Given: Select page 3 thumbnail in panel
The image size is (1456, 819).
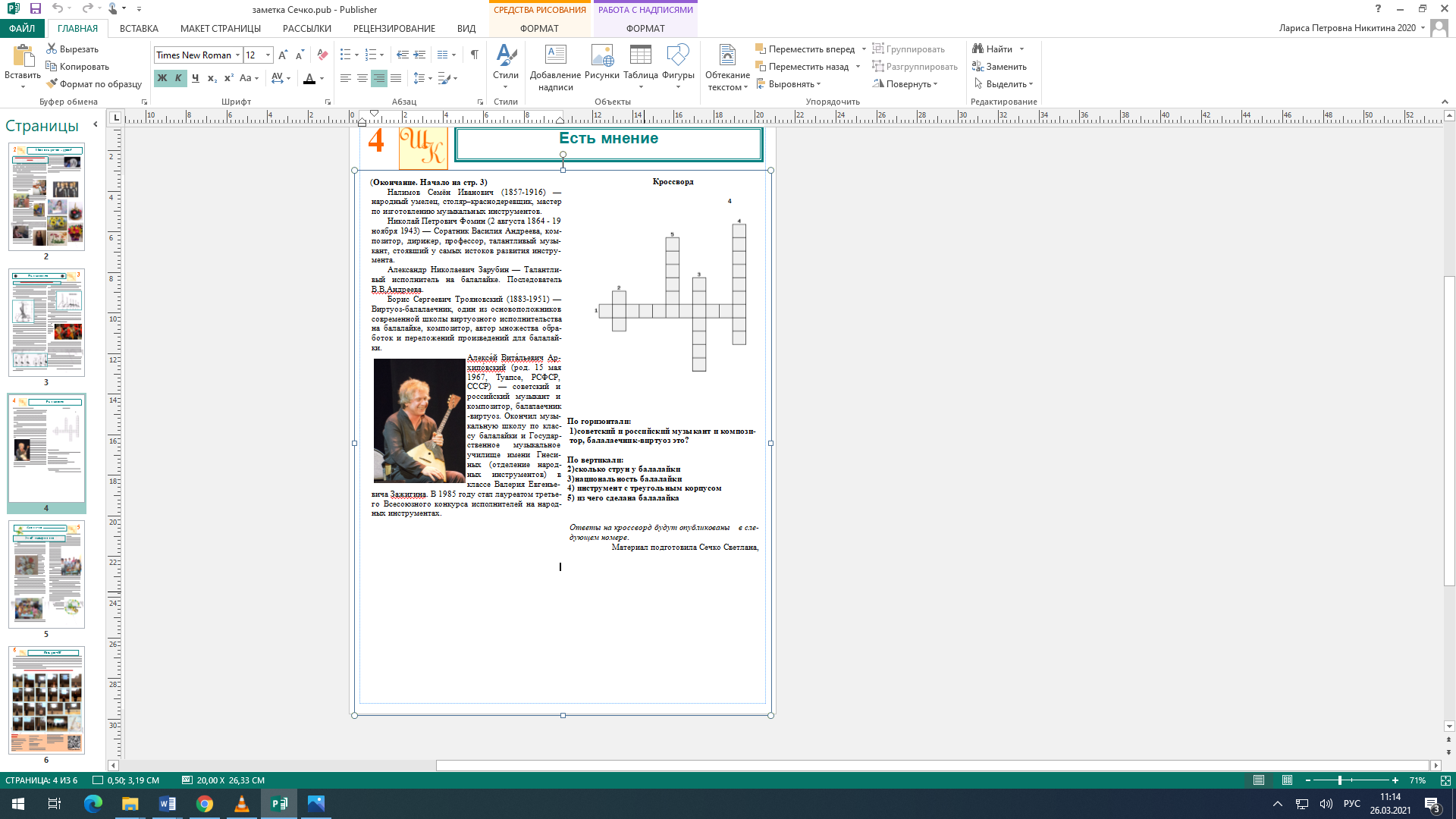Looking at the screenshot, I should click(46, 325).
